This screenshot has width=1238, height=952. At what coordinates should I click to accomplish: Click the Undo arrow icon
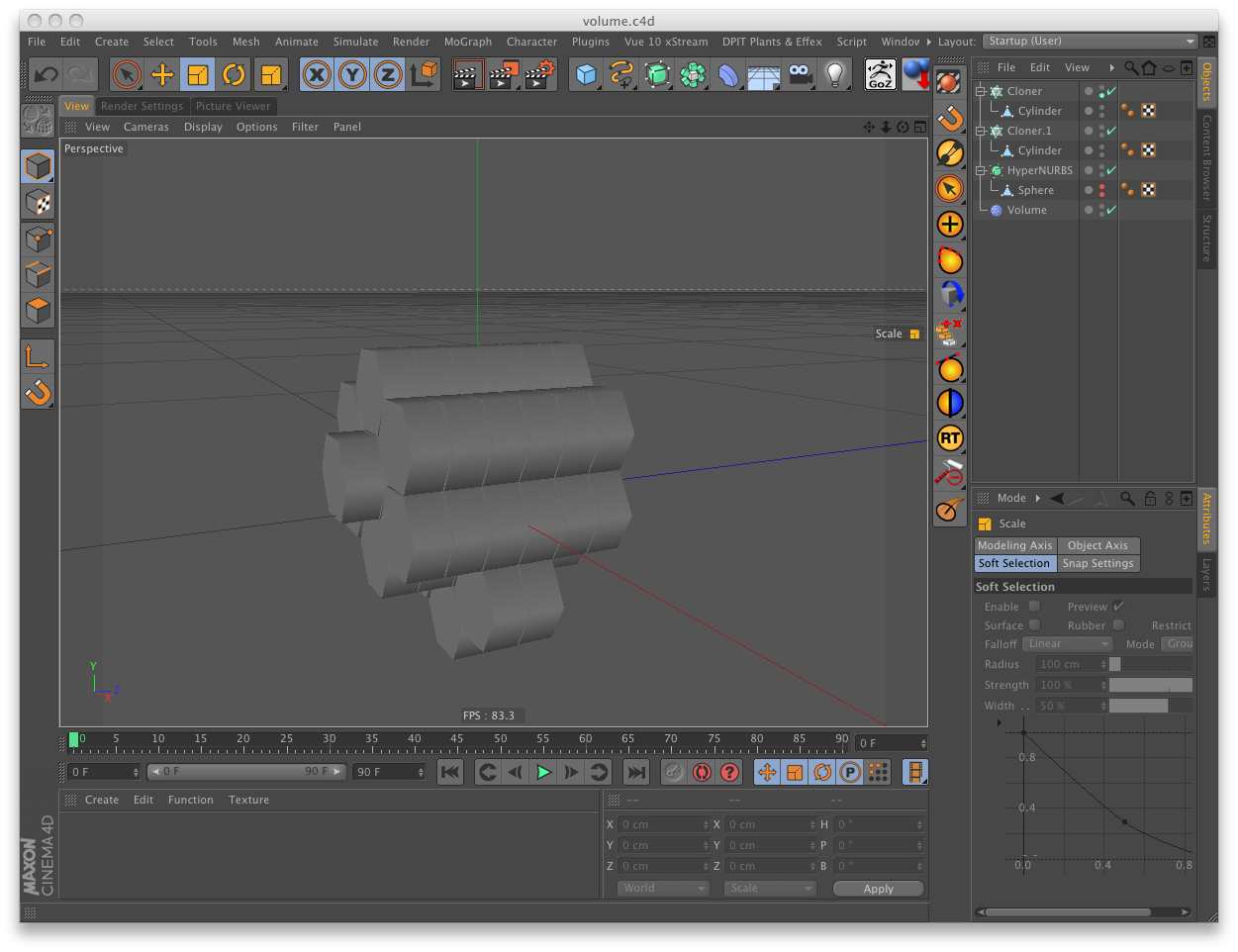click(46, 74)
